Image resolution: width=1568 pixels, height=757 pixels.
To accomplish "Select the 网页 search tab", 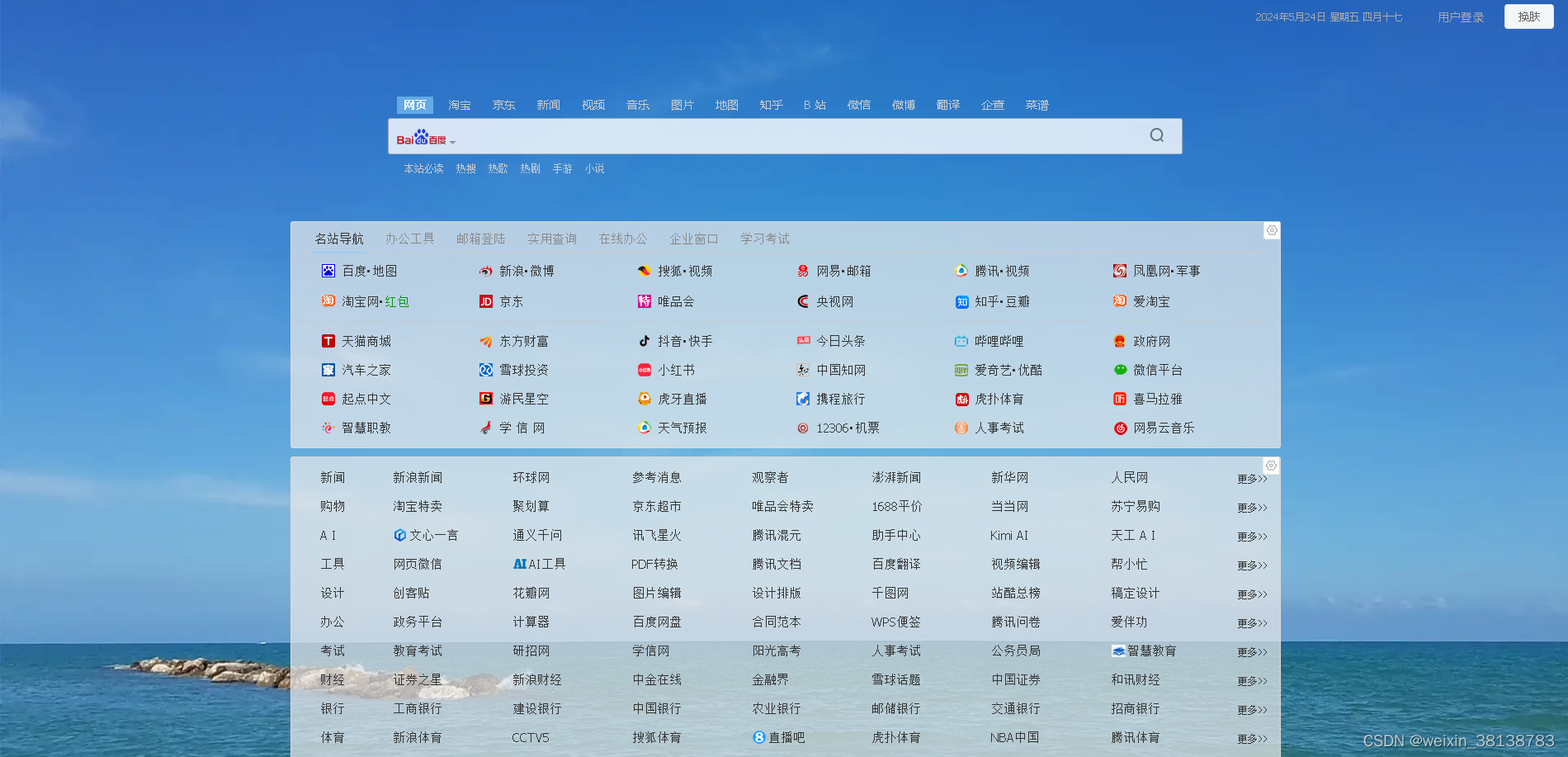I will 415,105.
